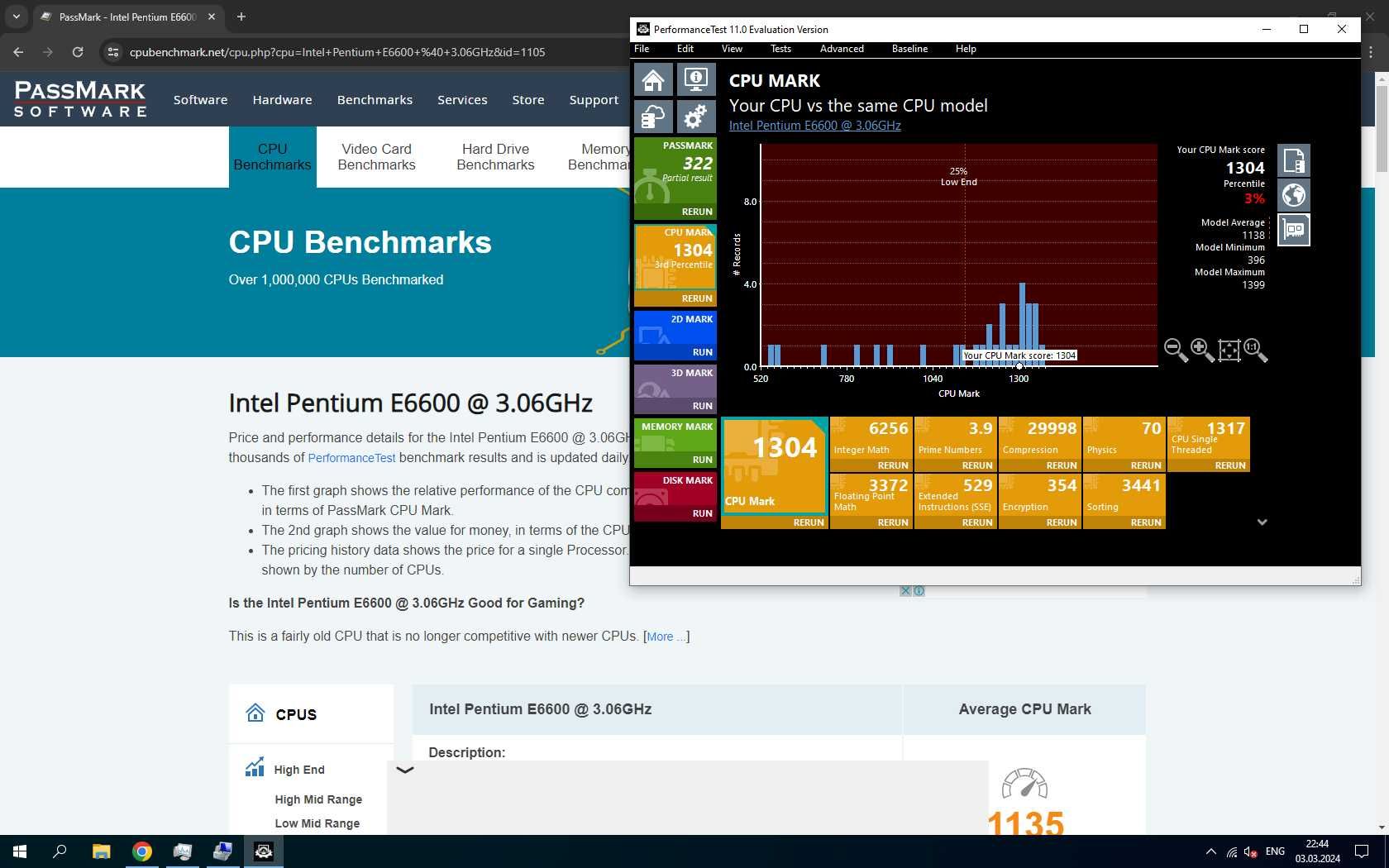Screen dimensions: 1389x868
Task: Open a new Chrome tab
Action: click(x=241, y=17)
